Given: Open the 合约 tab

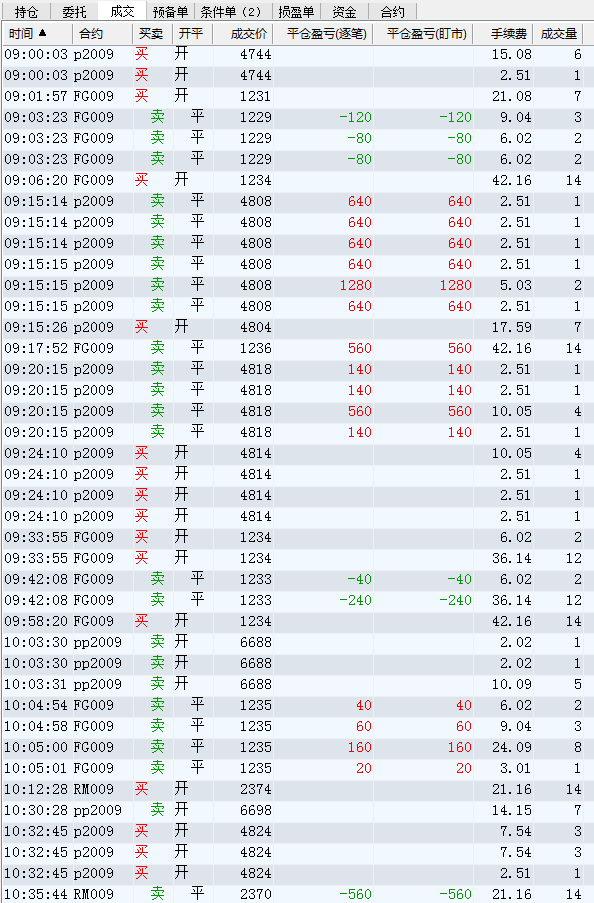Looking at the screenshot, I should pos(392,12).
